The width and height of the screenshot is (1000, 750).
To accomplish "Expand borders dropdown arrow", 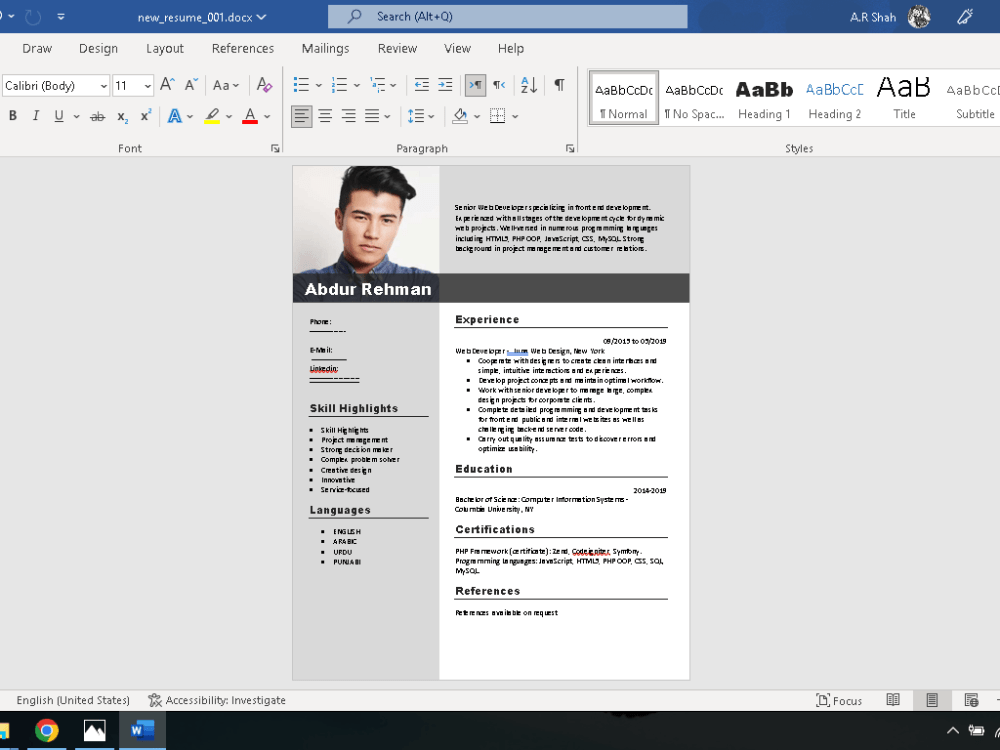I will pos(515,116).
